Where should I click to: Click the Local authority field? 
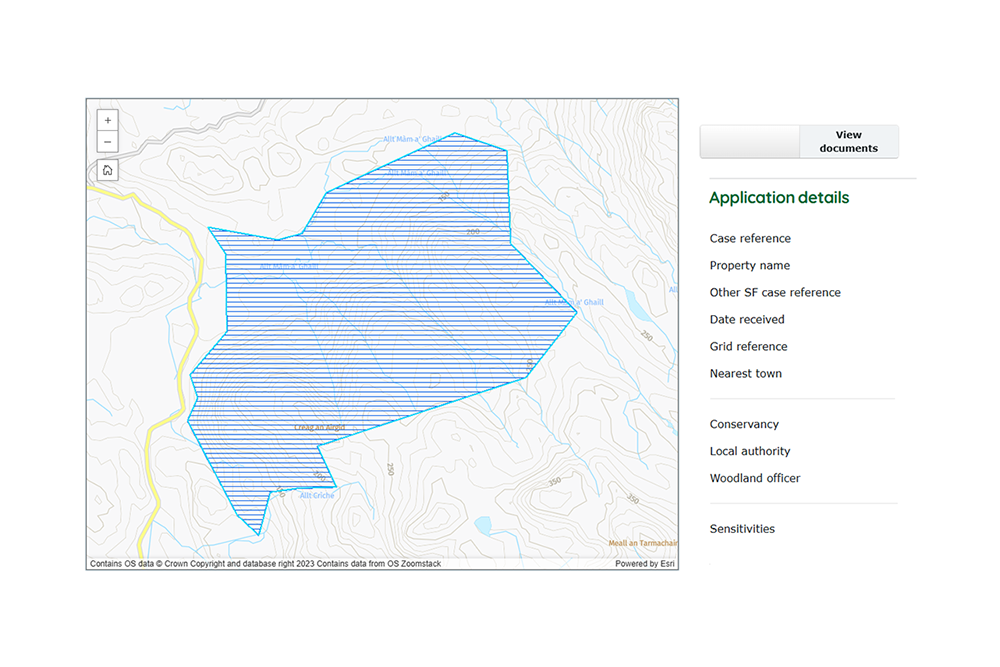click(x=750, y=451)
